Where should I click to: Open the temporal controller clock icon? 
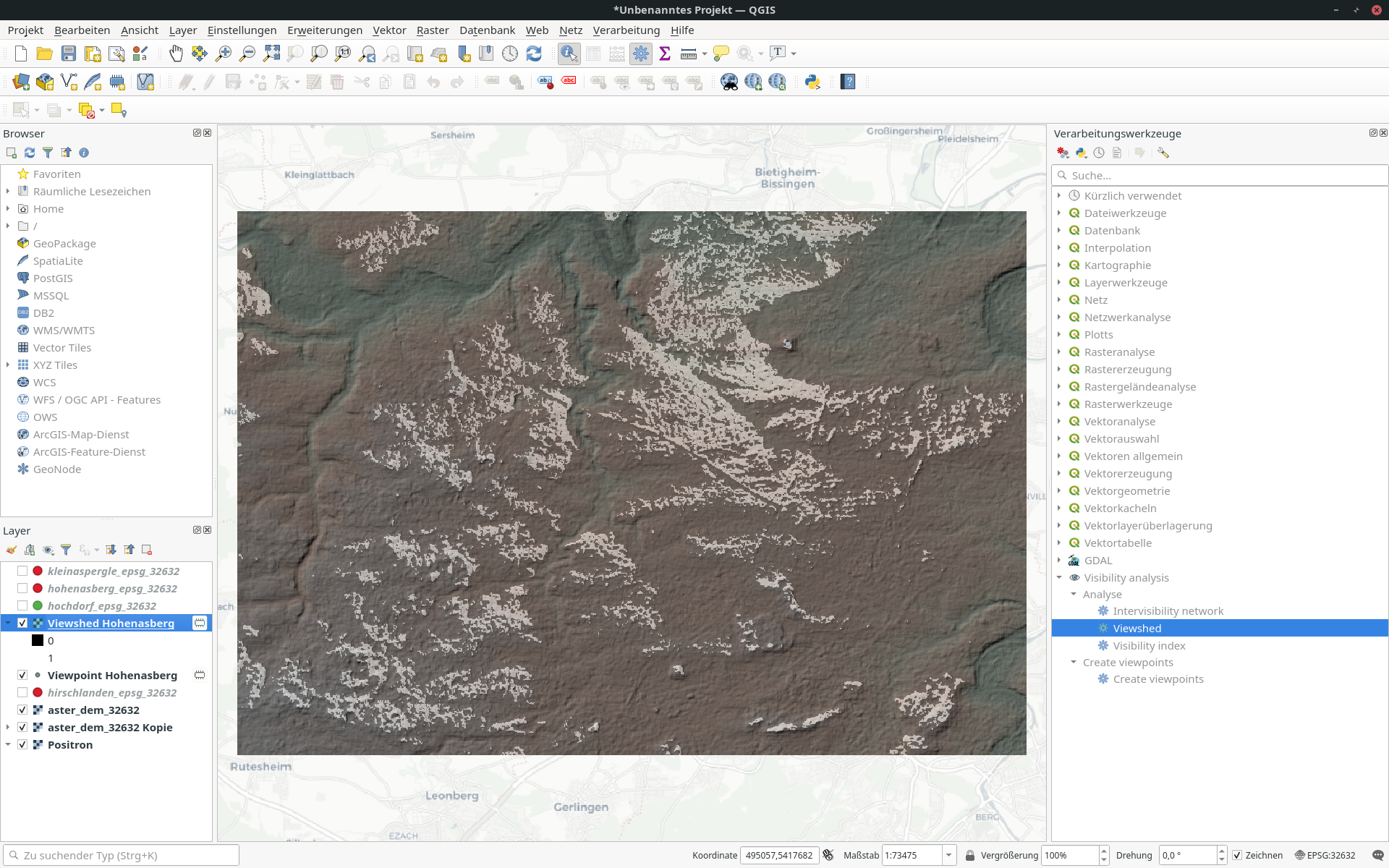coord(510,54)
